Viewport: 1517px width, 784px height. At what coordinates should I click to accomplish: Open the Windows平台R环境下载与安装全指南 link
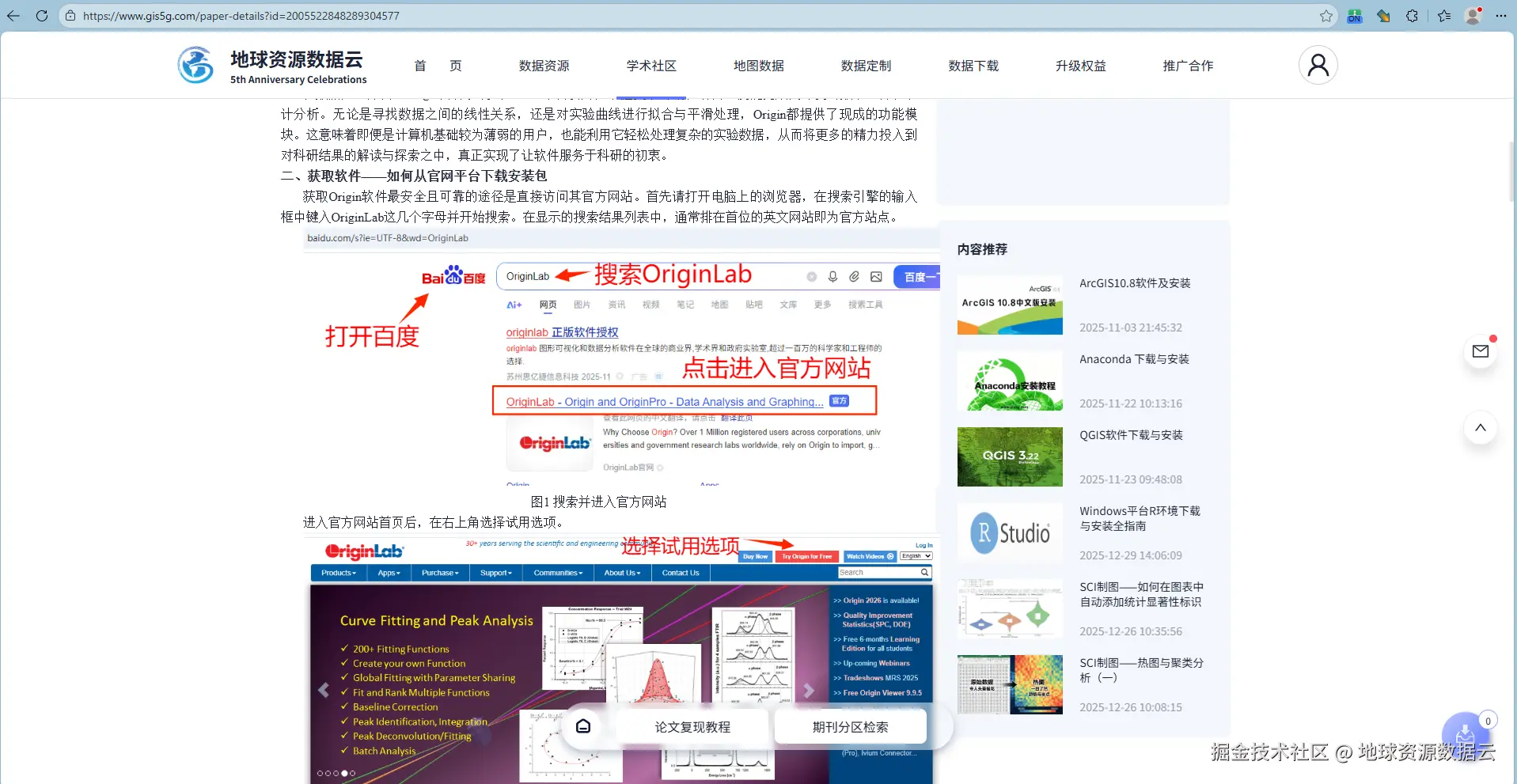(x=1140, y=518)
